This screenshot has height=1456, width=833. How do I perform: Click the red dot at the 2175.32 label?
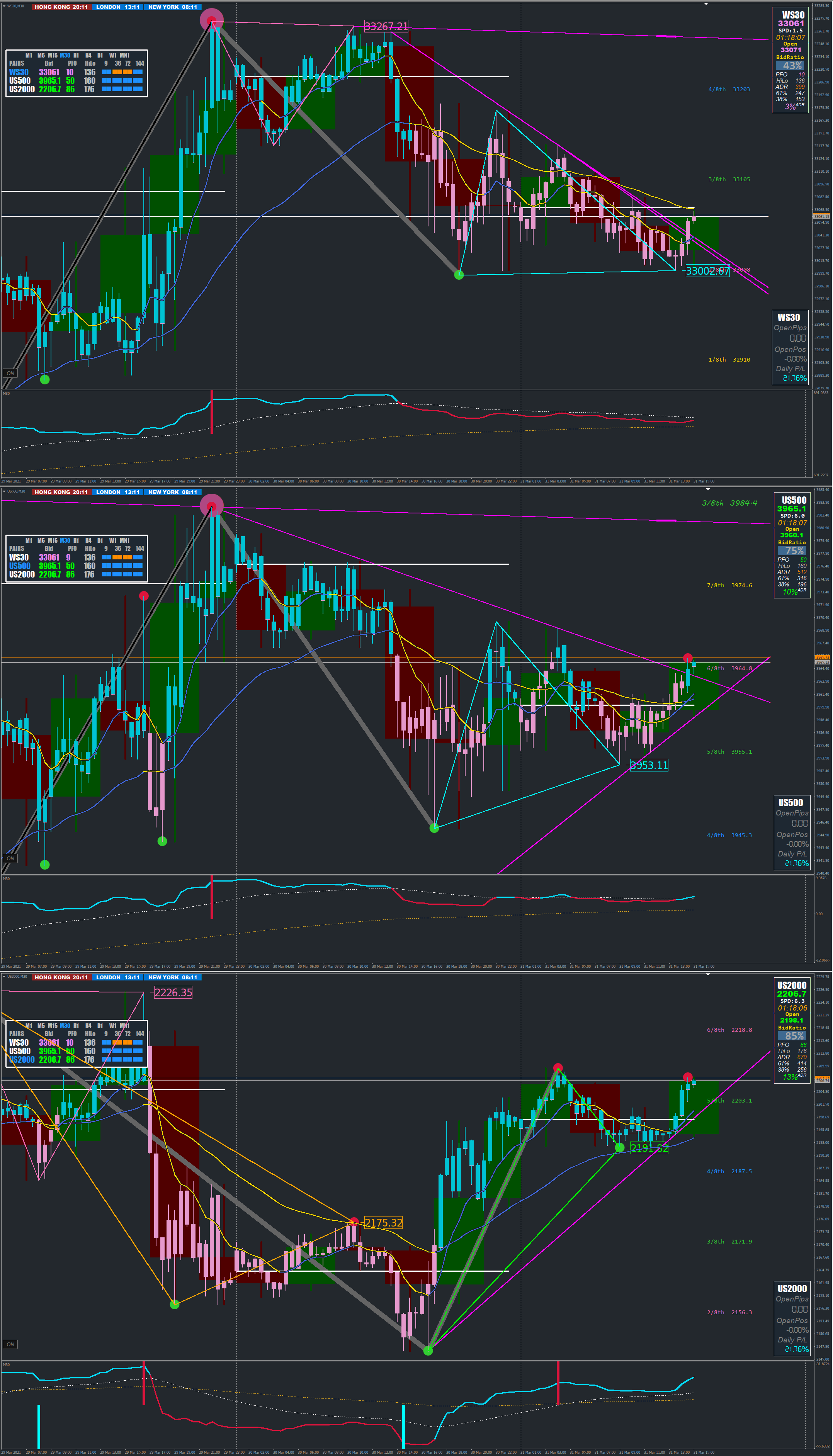tap(354, 1222)
